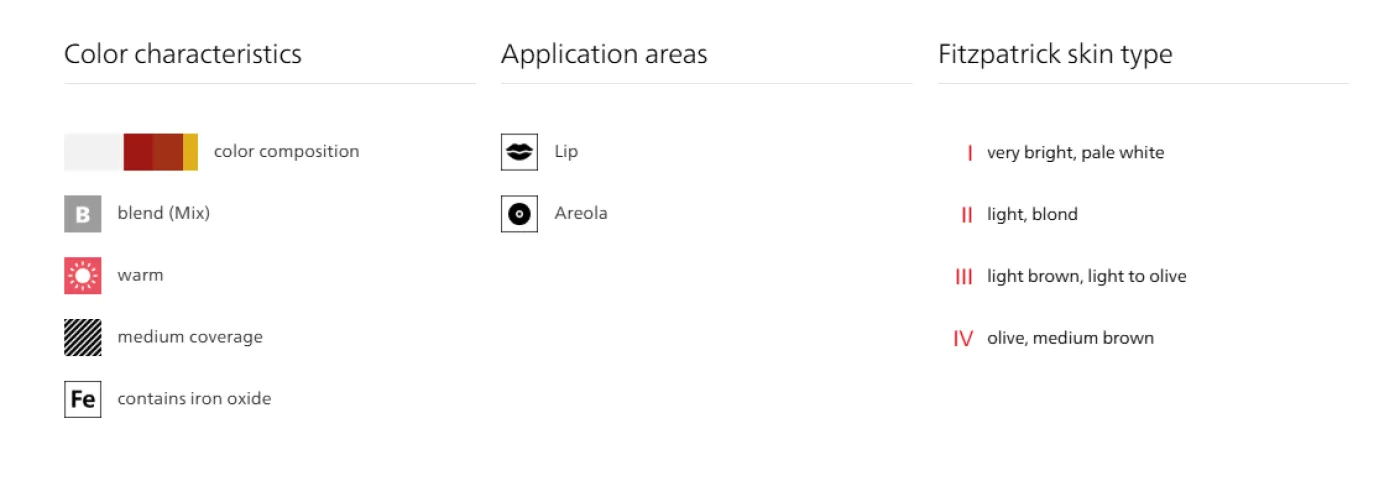
Task: Click the Fitzpatrick skin type heading
Action: (1055, 54)
